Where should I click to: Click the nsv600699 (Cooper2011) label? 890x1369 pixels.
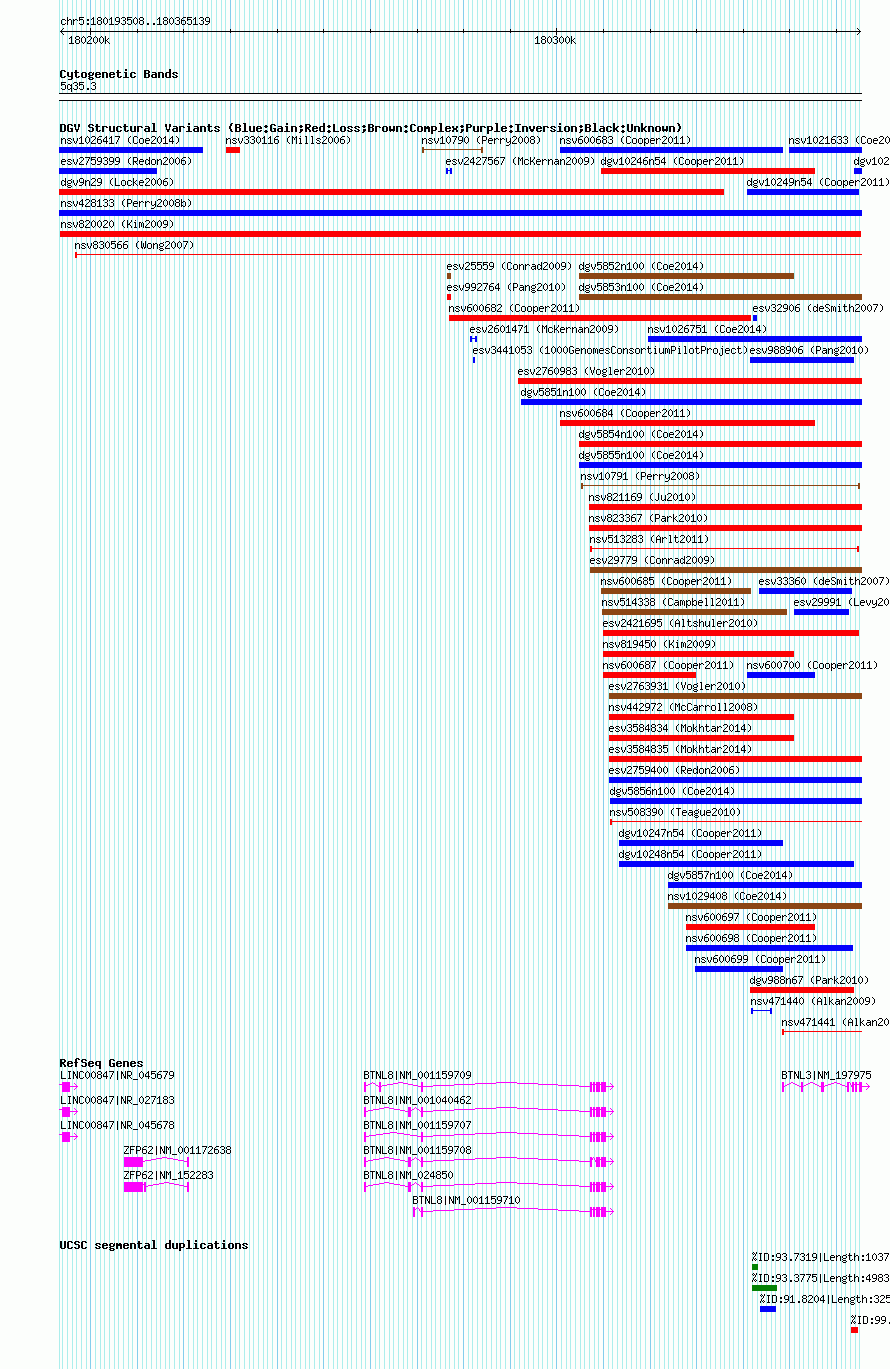[x=760, y=959]
